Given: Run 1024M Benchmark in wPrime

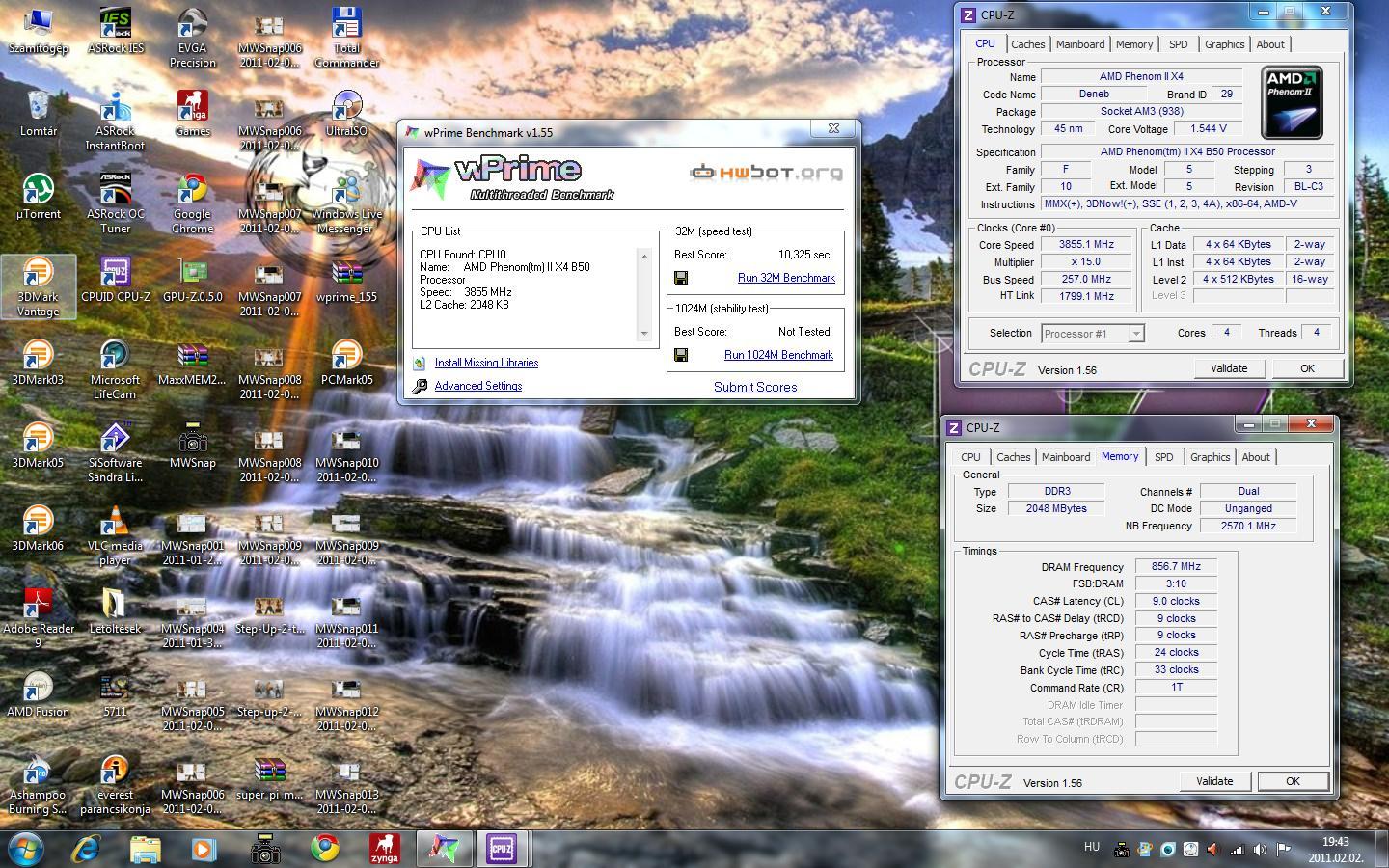Looking at the screenshot, I should coord(778,355).
